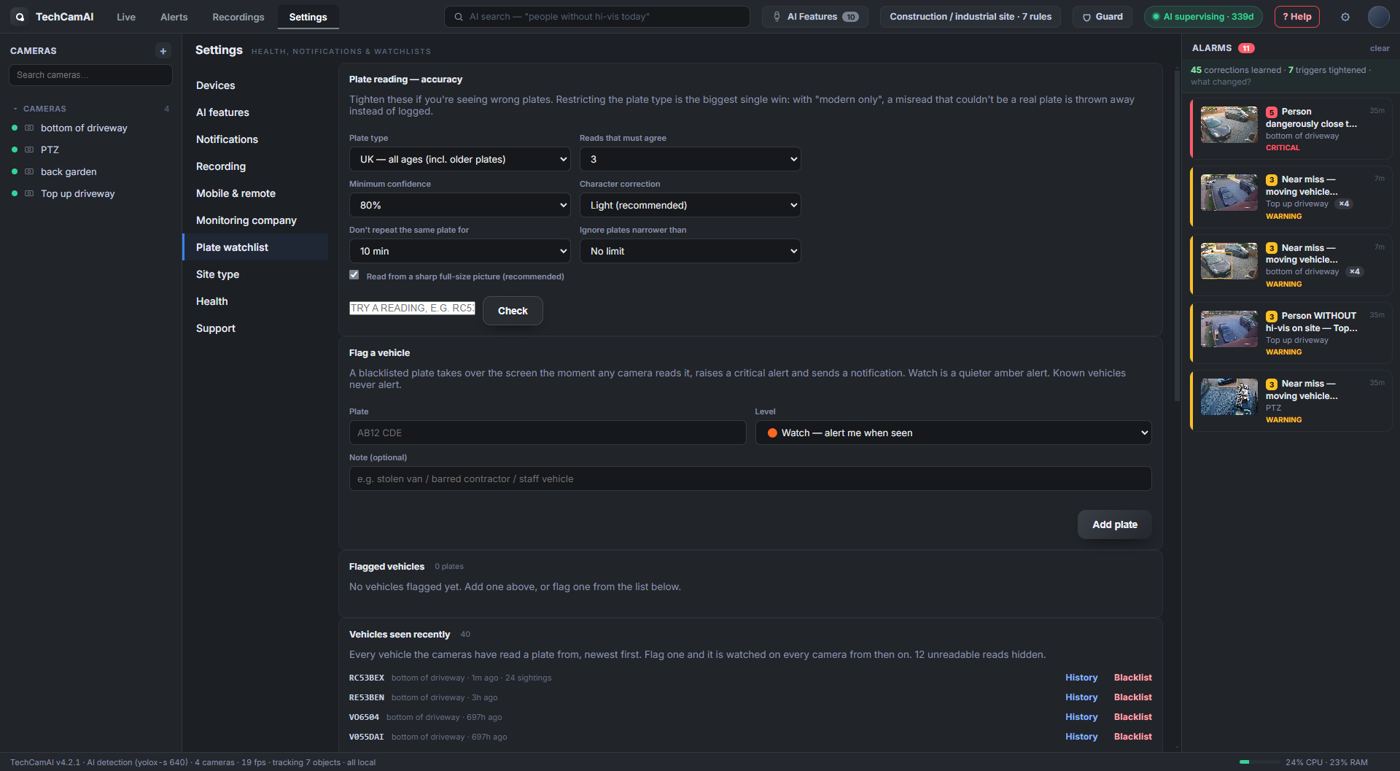The image size is (1400, 771).
Task: Click the 'what changed?' link
Action: (x=1221, y=82)
